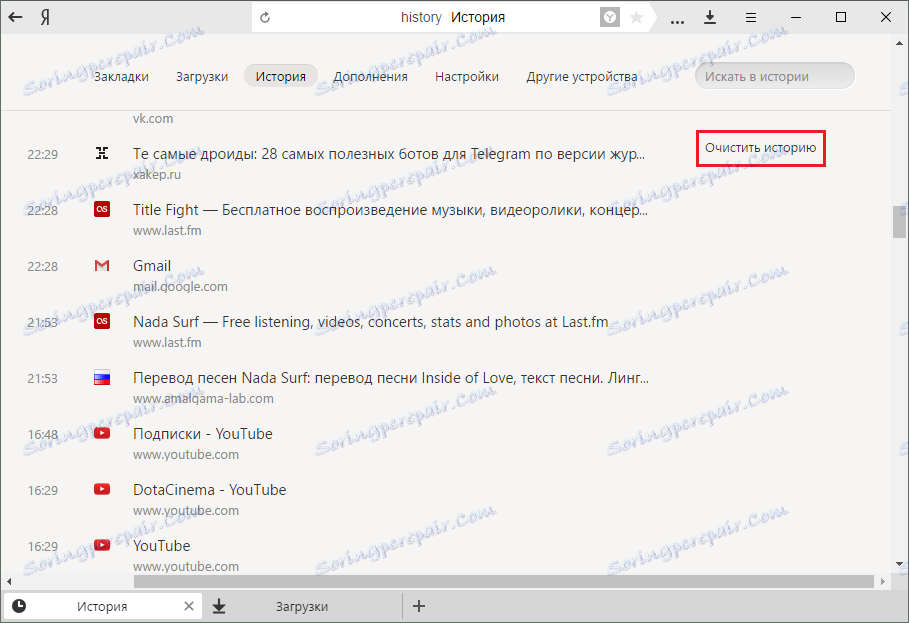The width and height of the screenshot is (909, 623).
Task: Click Last.fm icon beside Title Fight
Action: click(x=102, y=209)
